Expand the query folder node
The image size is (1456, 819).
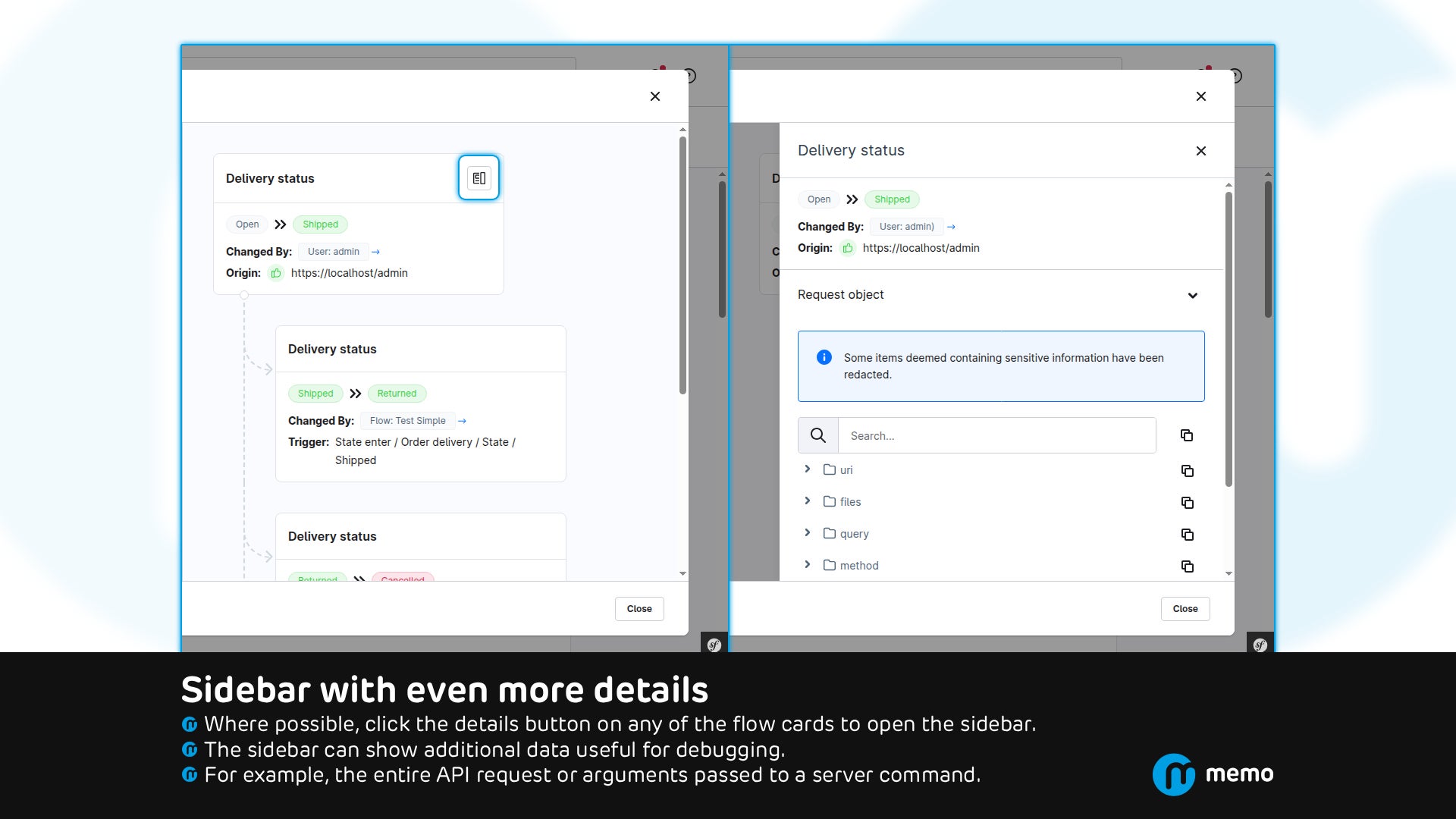pos(808,533)
